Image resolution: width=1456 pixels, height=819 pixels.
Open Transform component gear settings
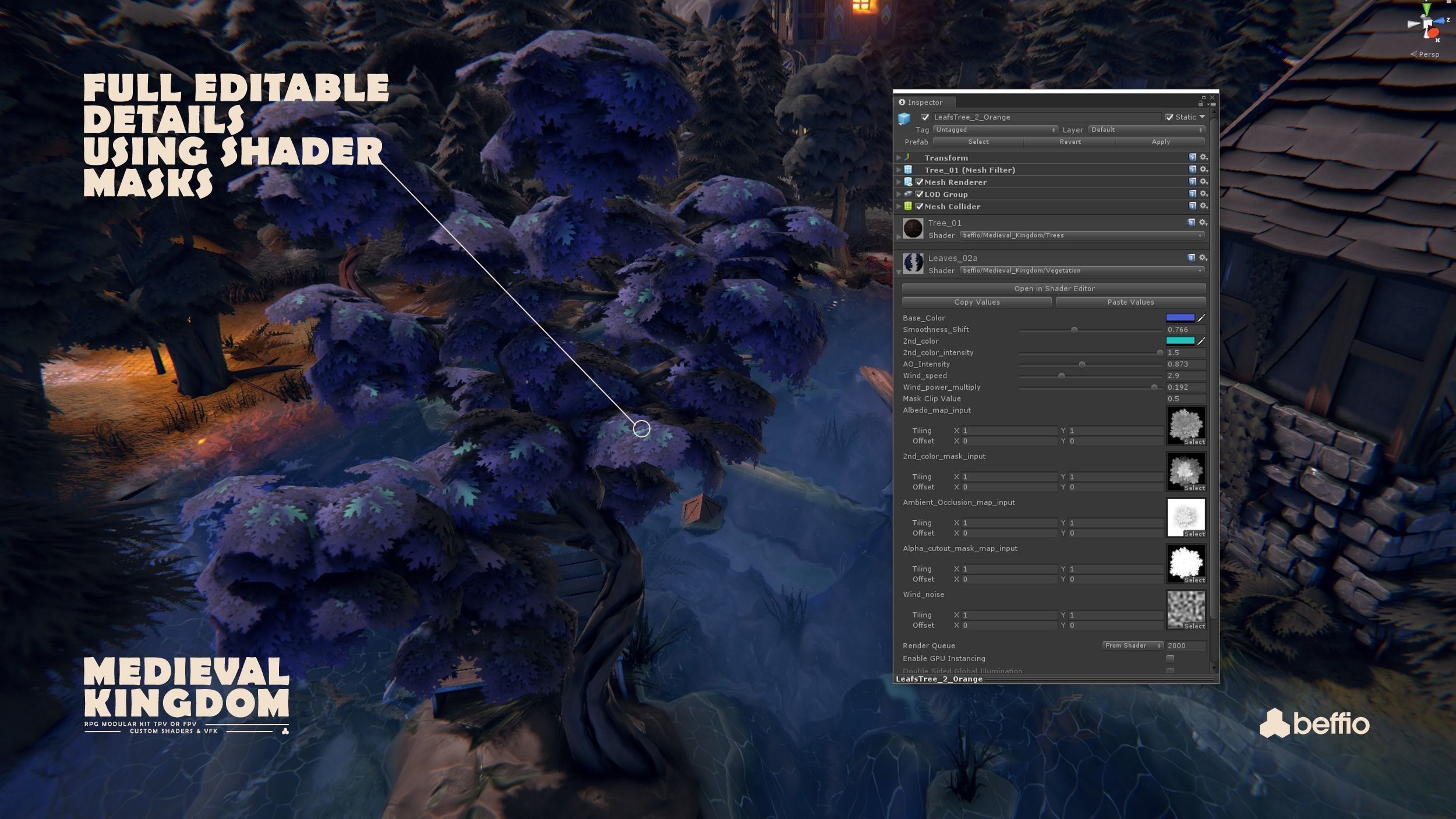(1203, 157)
